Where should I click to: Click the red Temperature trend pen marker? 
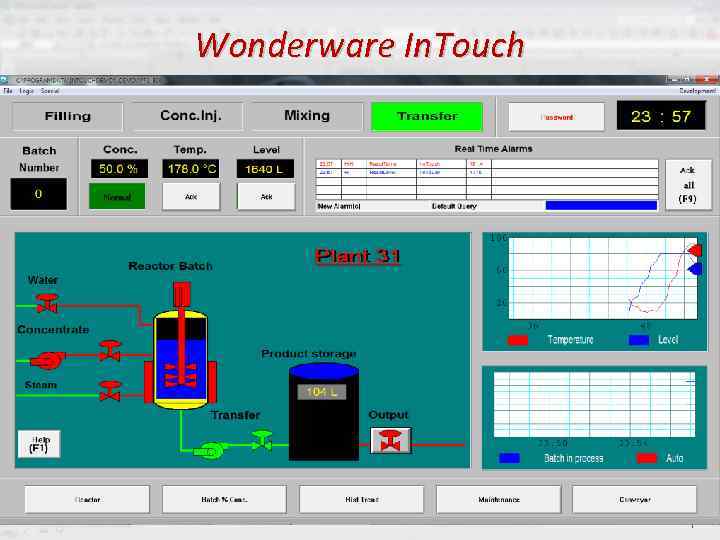(694, 250)
